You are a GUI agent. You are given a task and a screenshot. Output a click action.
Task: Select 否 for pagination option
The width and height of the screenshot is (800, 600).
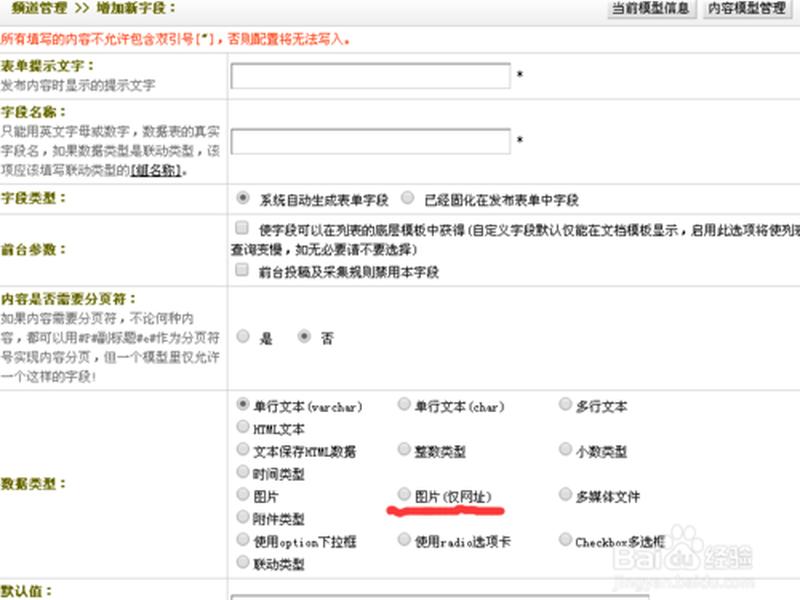pyautogui.click(x=304, y=336)
